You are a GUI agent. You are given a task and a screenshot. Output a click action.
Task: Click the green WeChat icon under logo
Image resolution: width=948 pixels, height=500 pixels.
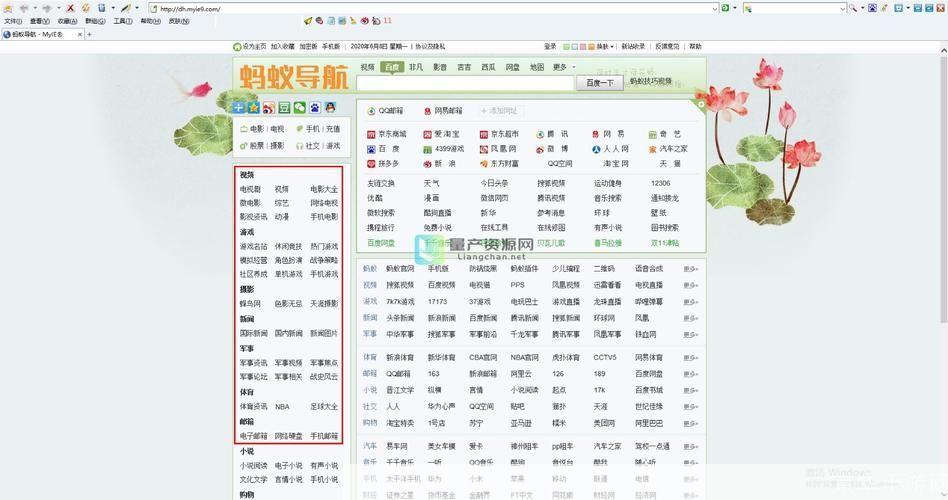[x=300, y=108]
